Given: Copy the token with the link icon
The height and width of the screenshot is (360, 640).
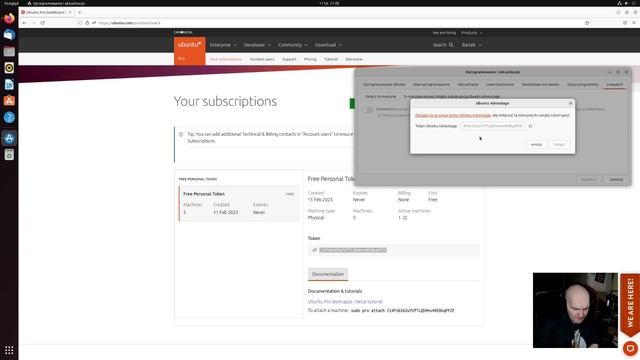Looking at the screenshot, I should coord(314,250).
